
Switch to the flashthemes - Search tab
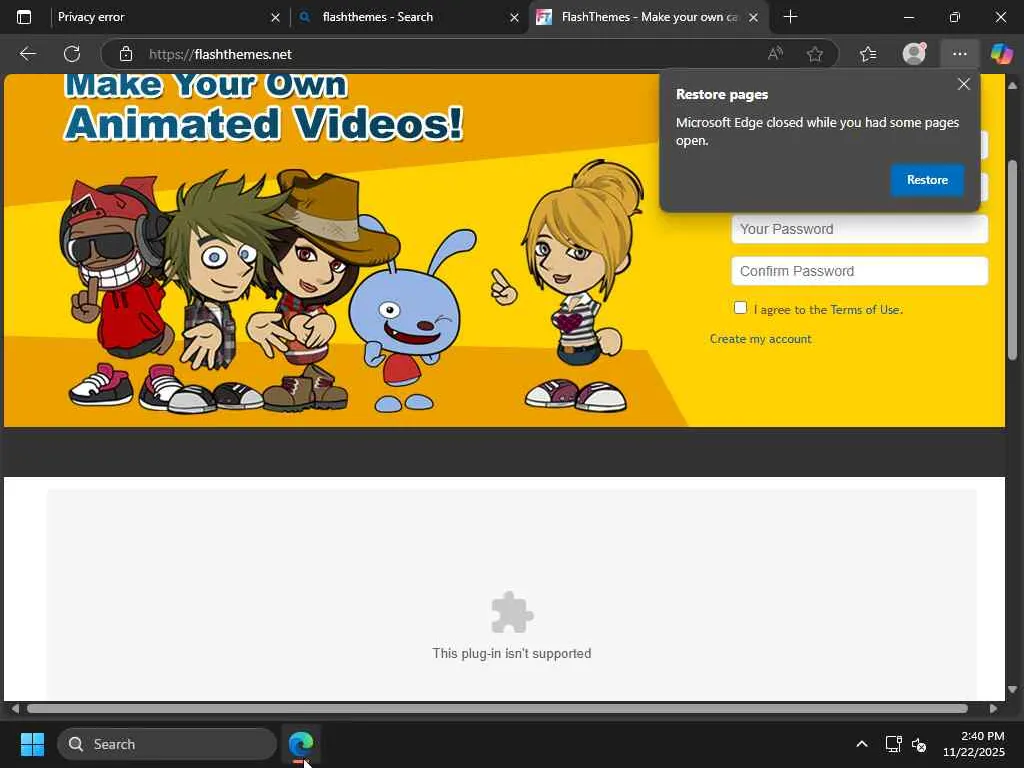click(x=407, y=17)
